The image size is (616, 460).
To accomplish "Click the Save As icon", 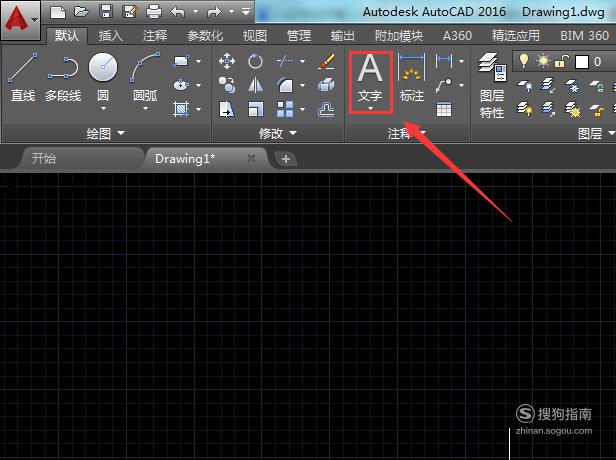I will coord(129,12).
